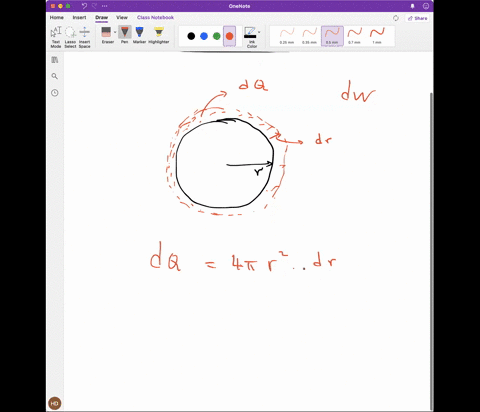Switch to the Insert tab
The height and width of the screenshot is (412, 480).
click(x=79, y=17)
